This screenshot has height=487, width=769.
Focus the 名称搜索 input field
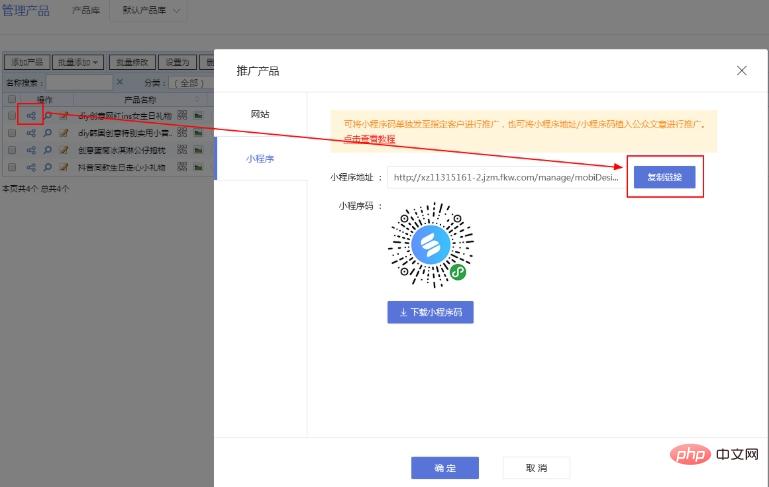coord(79,82)
